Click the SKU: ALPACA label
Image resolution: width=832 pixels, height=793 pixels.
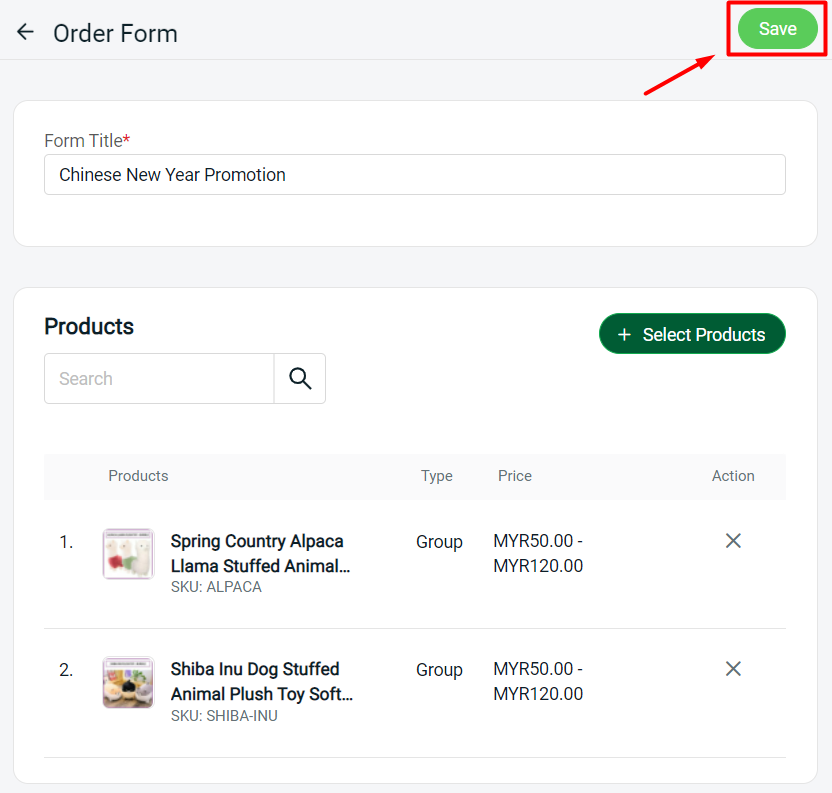point(216,587)
